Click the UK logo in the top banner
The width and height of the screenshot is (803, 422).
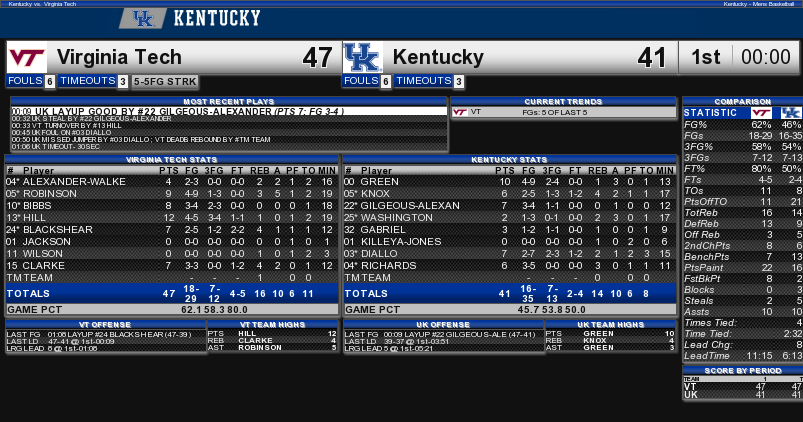click(x=143, y=18)
